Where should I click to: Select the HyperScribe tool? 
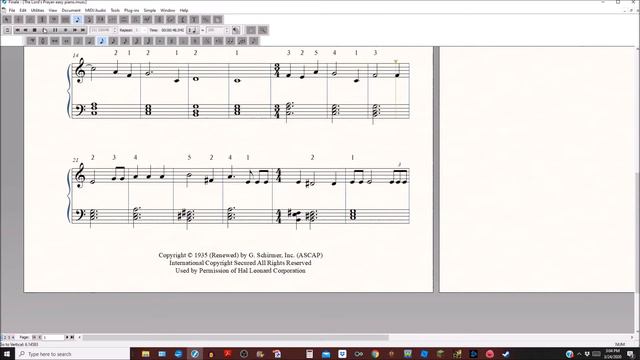point(100,20)
